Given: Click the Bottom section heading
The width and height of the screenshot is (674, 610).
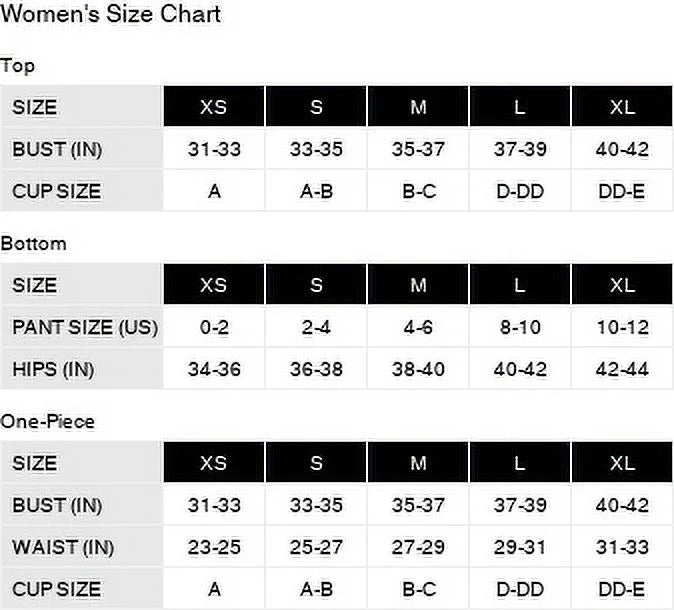Looking at the screenshot, I should click(34, 244).
